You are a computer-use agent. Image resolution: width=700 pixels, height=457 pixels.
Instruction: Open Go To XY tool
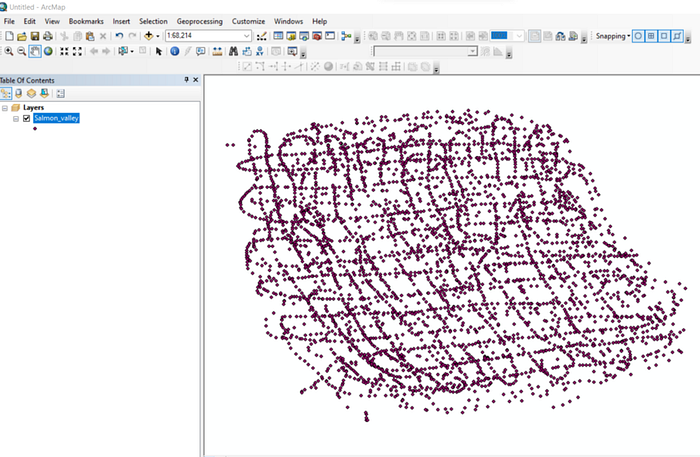(259, 51)
